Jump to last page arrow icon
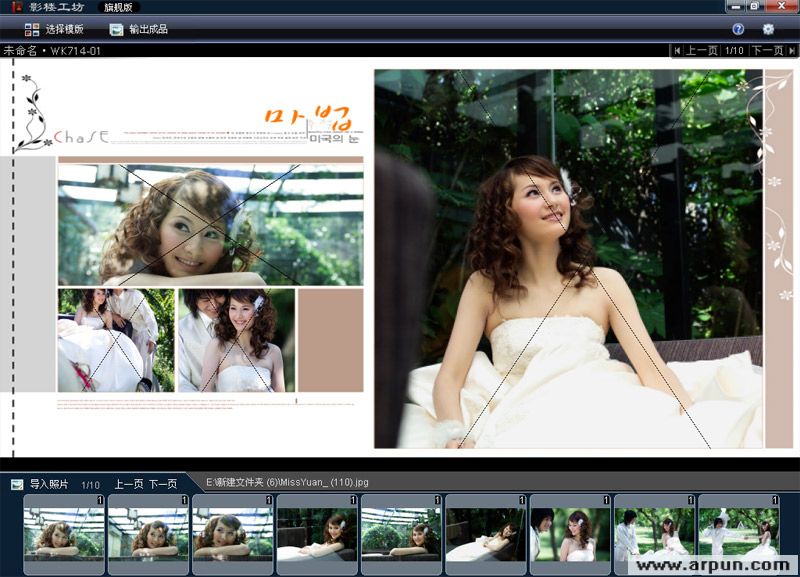800x577 pixels. point(792,50)
